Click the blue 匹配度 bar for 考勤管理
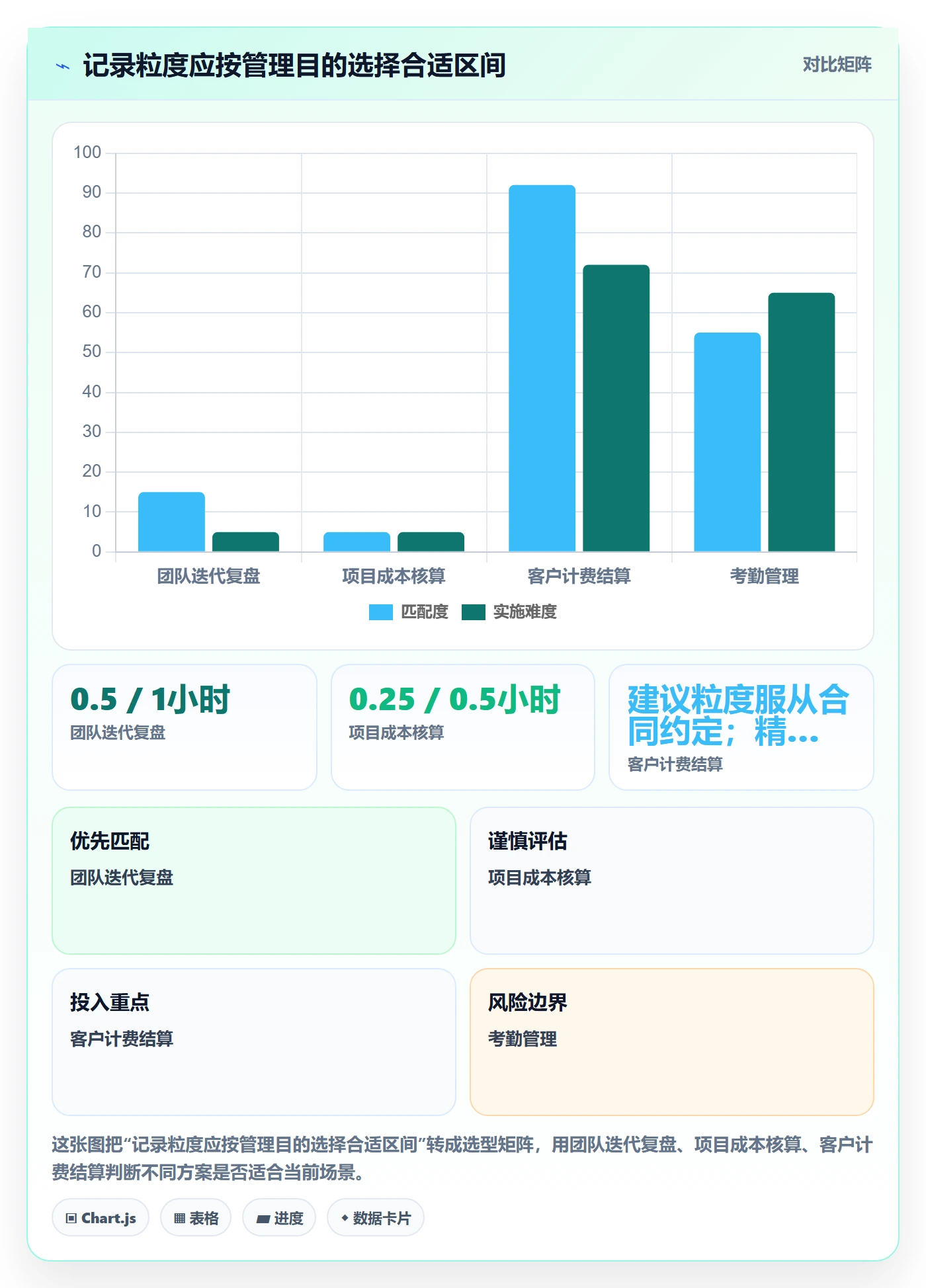 click(x=727, y=442)
